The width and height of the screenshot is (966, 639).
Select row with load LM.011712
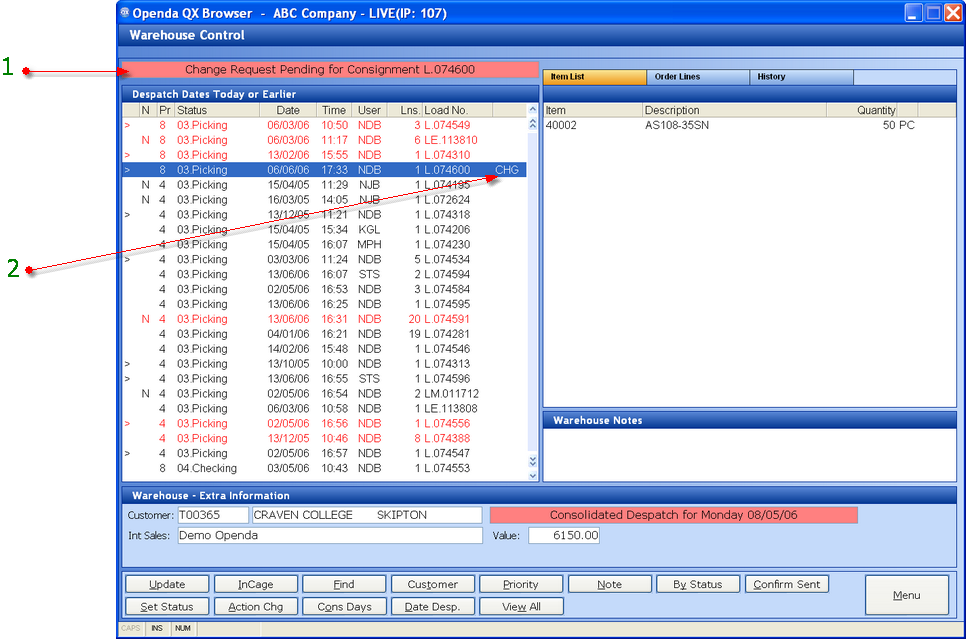325,394
